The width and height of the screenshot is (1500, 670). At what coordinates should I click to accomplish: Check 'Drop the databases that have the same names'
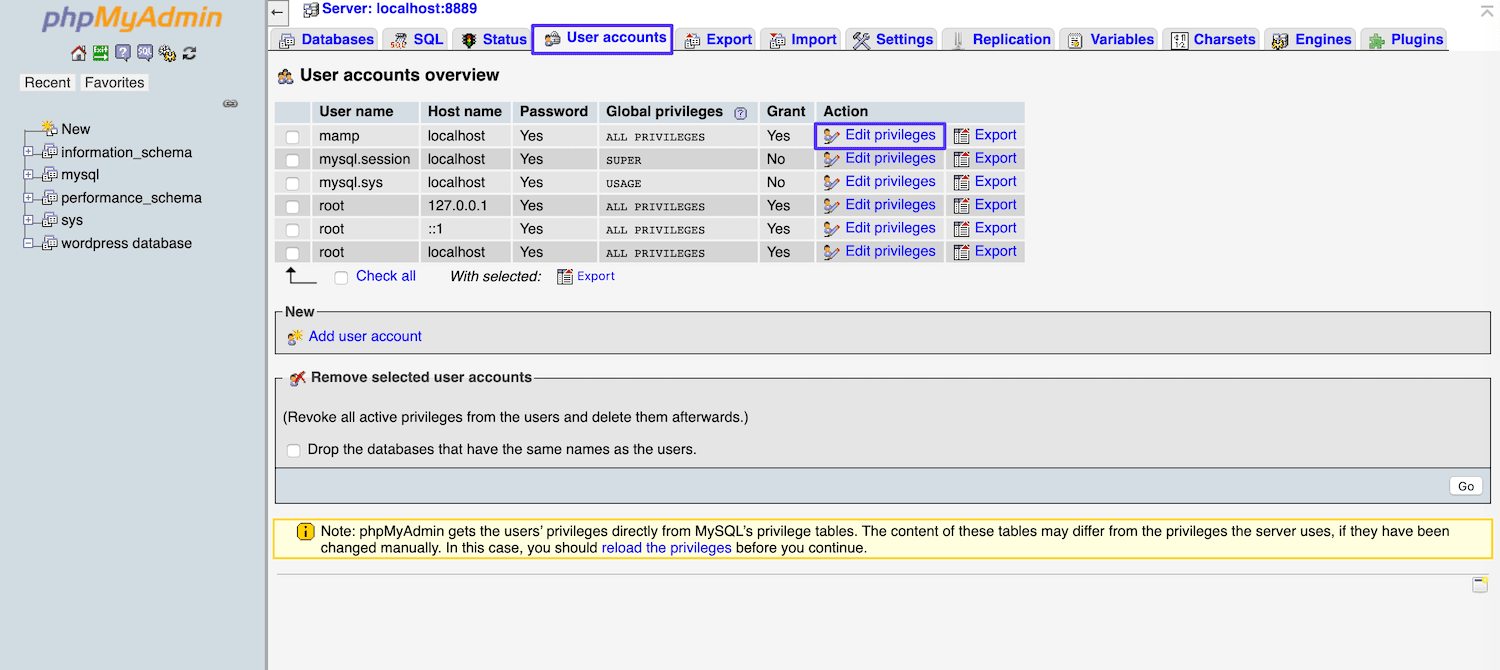(x=293, y=450)
